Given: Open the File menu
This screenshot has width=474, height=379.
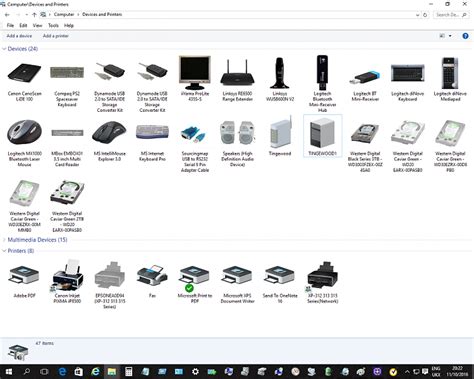Looking at the screenshot, I should point(10,25).
